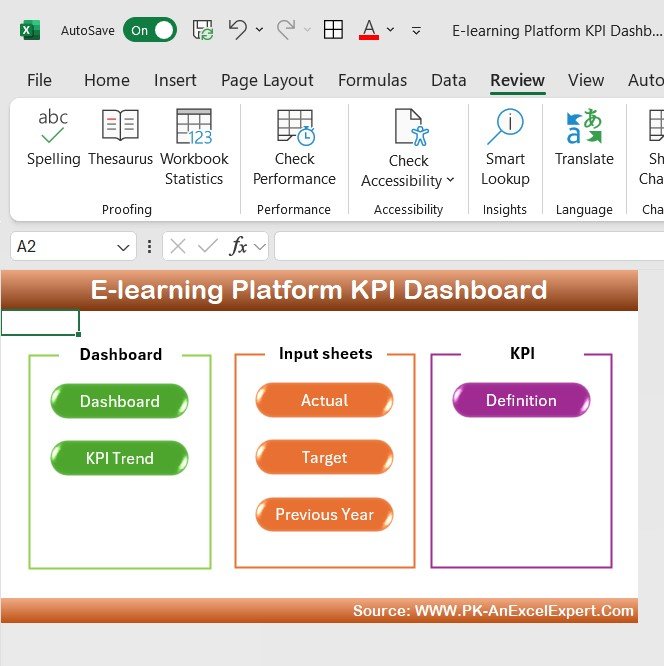Open the Undo history dropdown arrow
The height and width of the screenshot is (666, 664).
[259, 30]
